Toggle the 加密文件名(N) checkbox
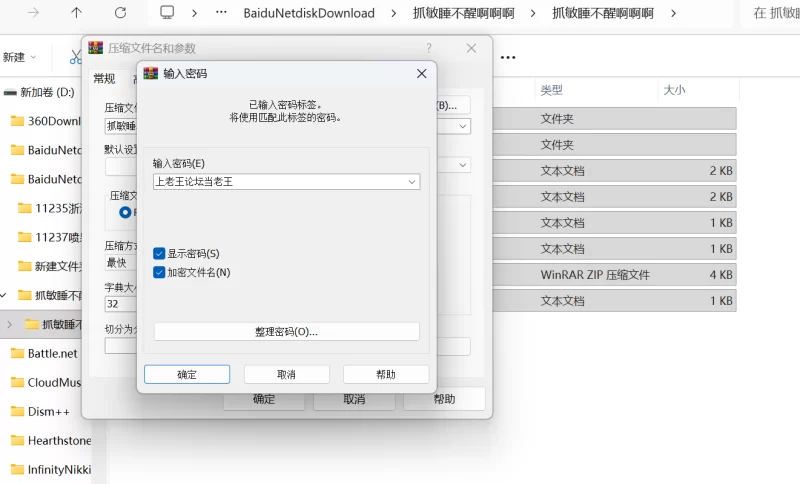The width and height of the screenshot is (800, 484). click(x=159, y=272)
